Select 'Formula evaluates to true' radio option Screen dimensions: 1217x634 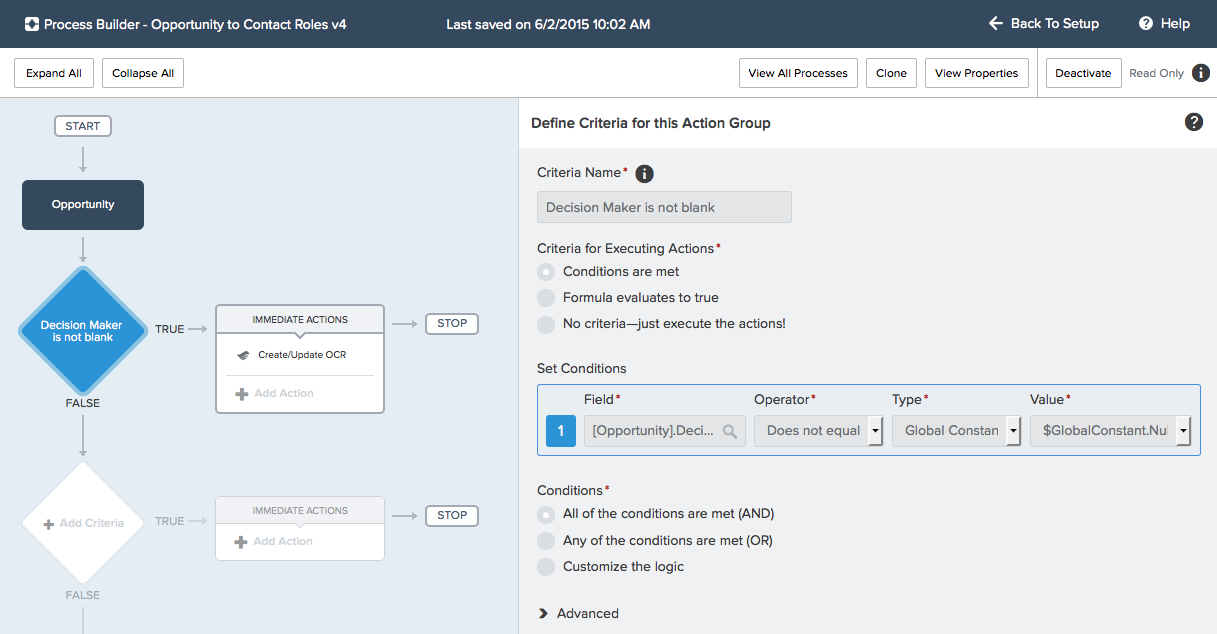click(x=546, y=297)
